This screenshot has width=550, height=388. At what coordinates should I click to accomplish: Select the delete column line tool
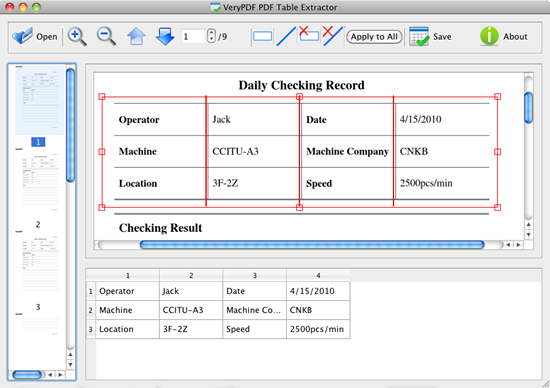point(333,36)
